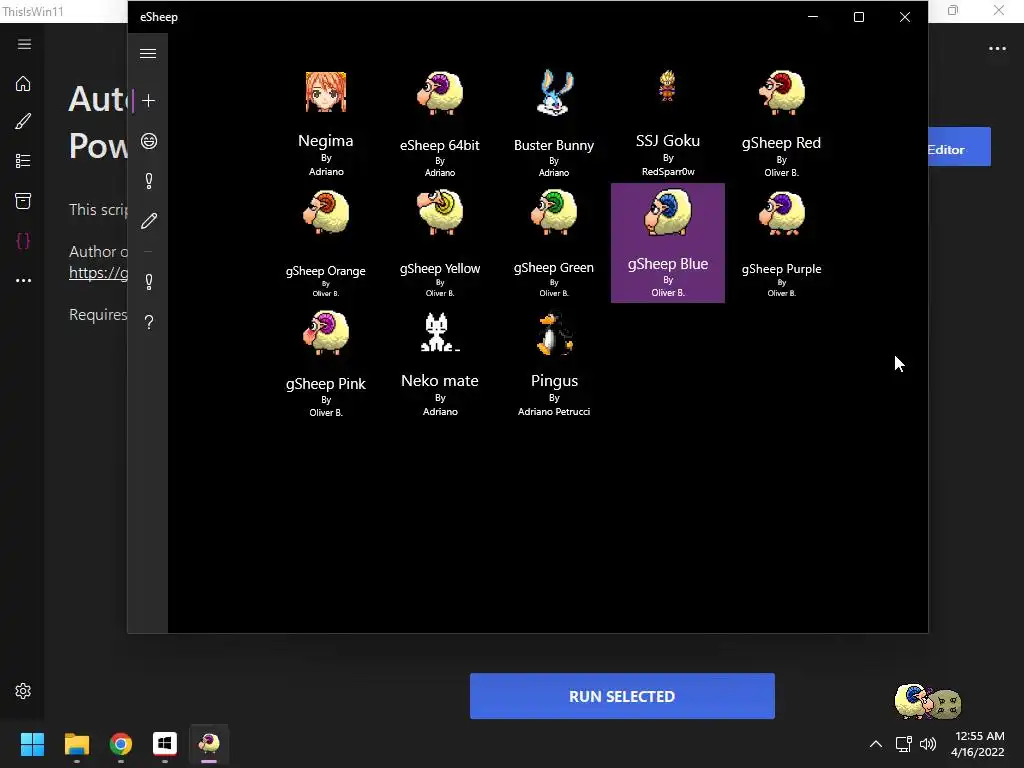Open the Windows Start menu

[32, 744]
